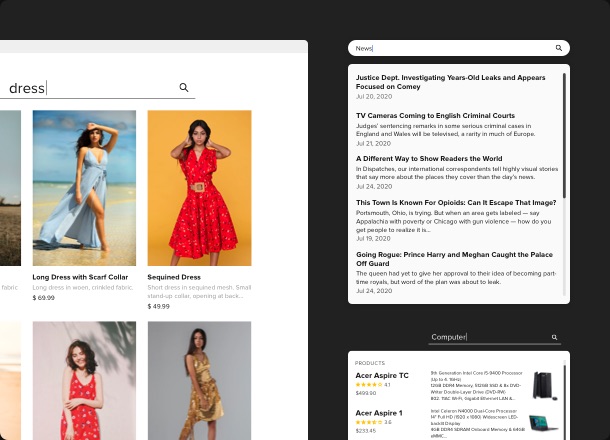This screenshot has width=610, height=440.
Task: Click the Acer Aspire TC star rating
Action: coord(368,384)
